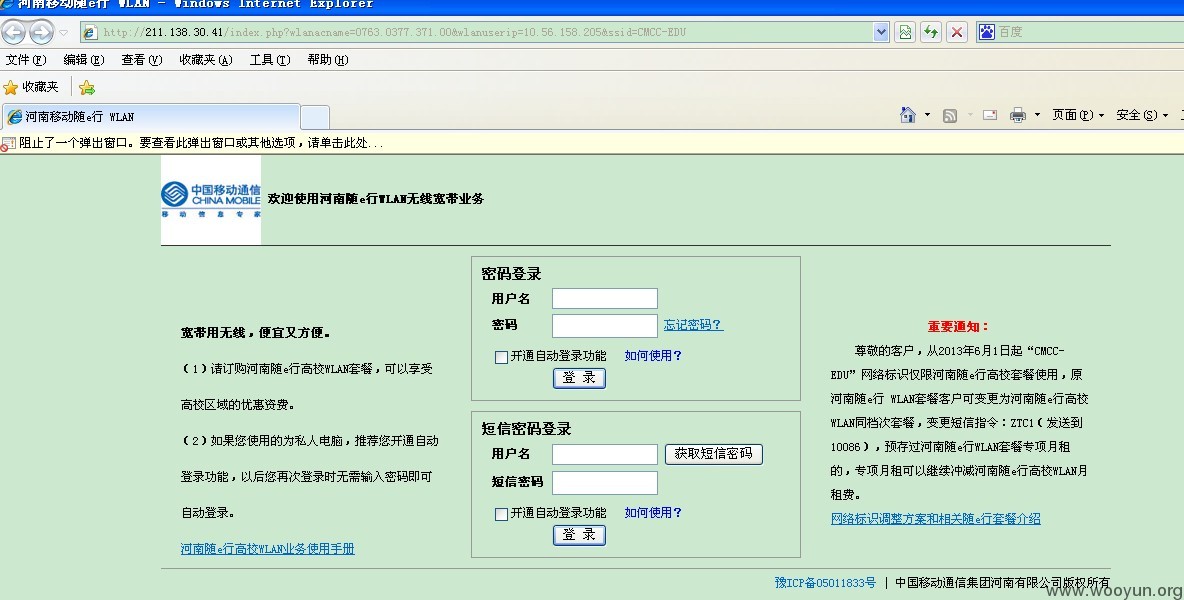Enable auto-login checkbox under 密码登录
1184x600 pixels.
pyautogui.click(x=501, y=357)
